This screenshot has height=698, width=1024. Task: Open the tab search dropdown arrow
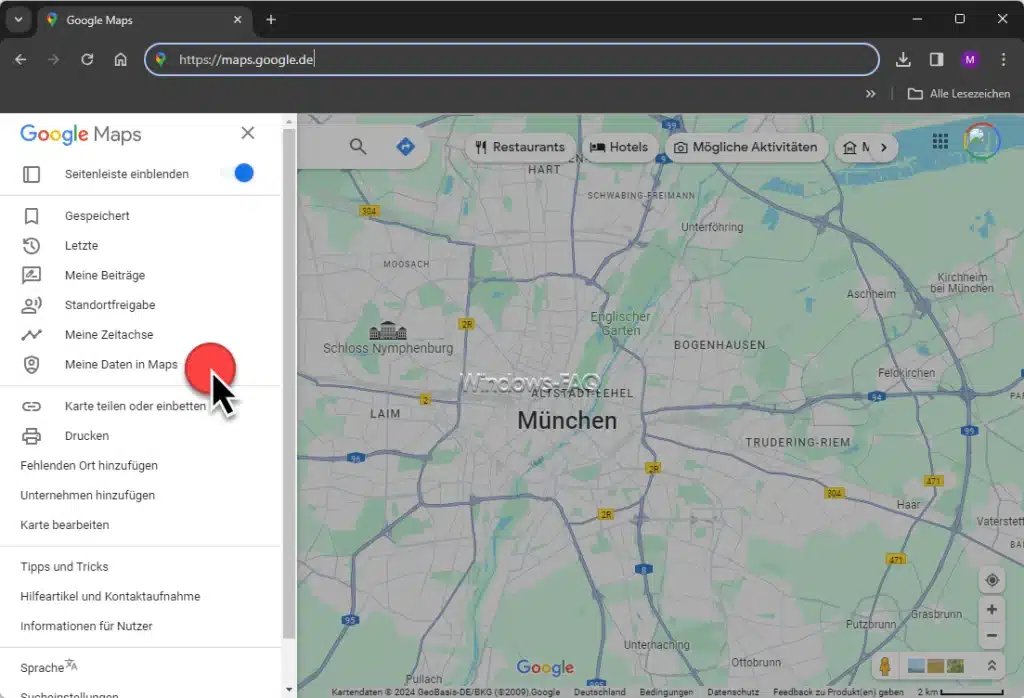pos(18,20)
